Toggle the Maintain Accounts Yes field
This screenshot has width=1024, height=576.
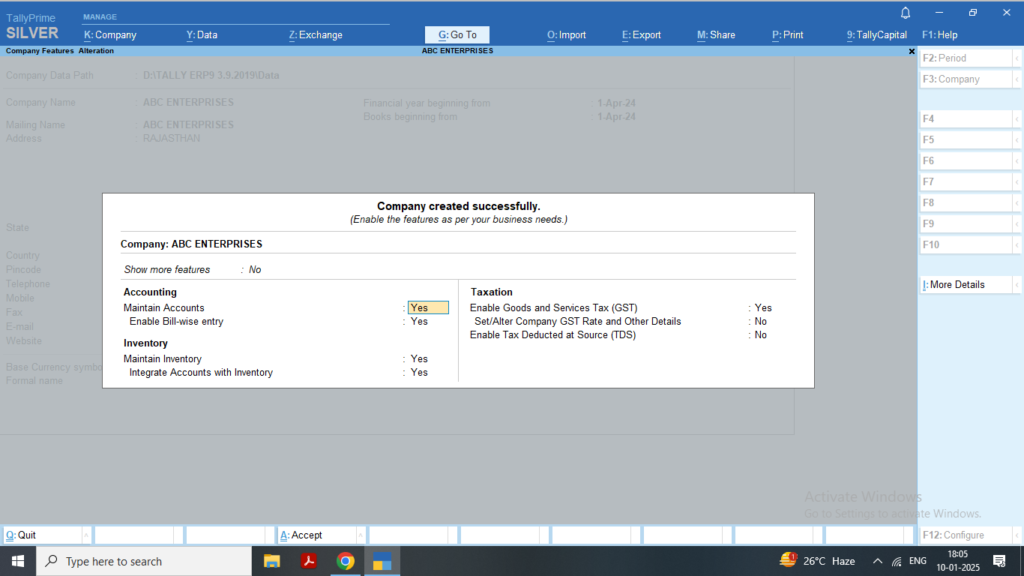(428, 308)
